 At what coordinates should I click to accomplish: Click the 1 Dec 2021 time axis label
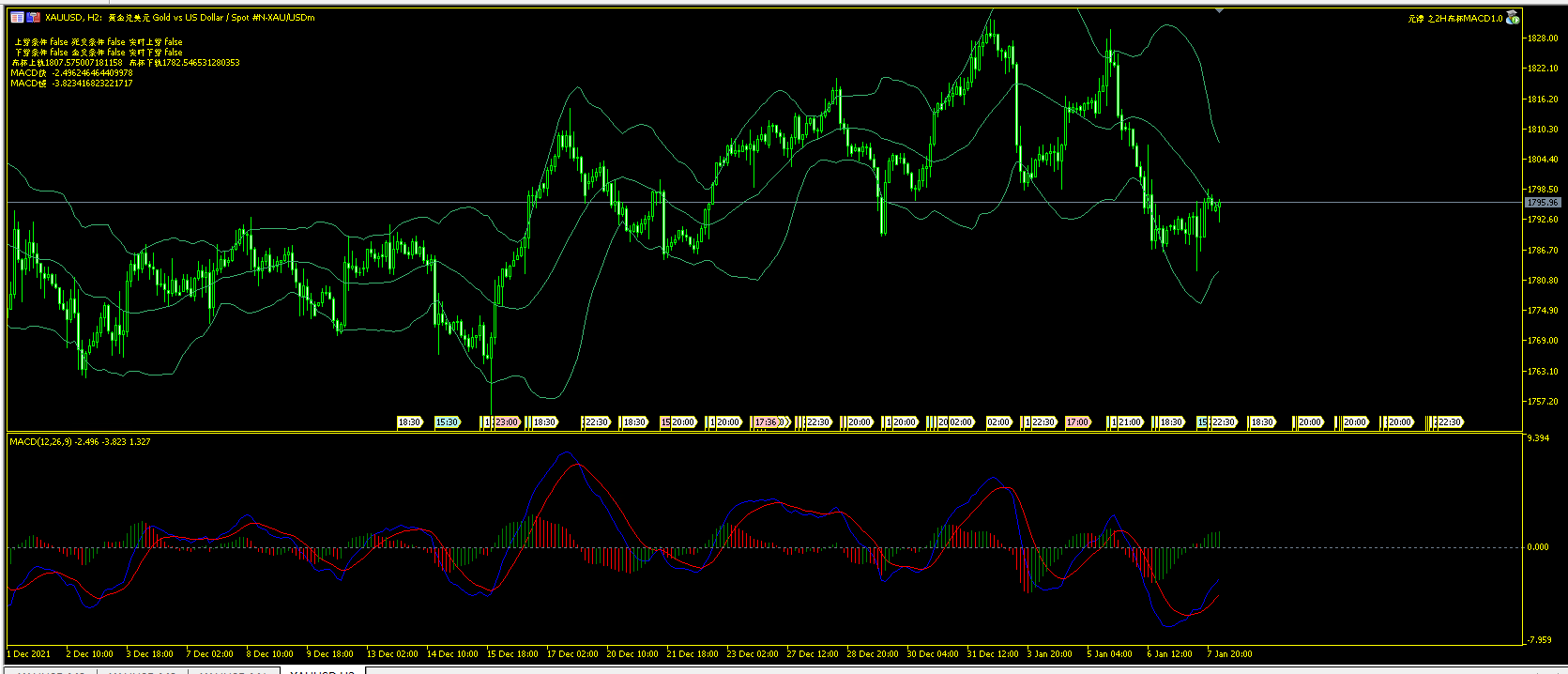(x=29, y=653)
